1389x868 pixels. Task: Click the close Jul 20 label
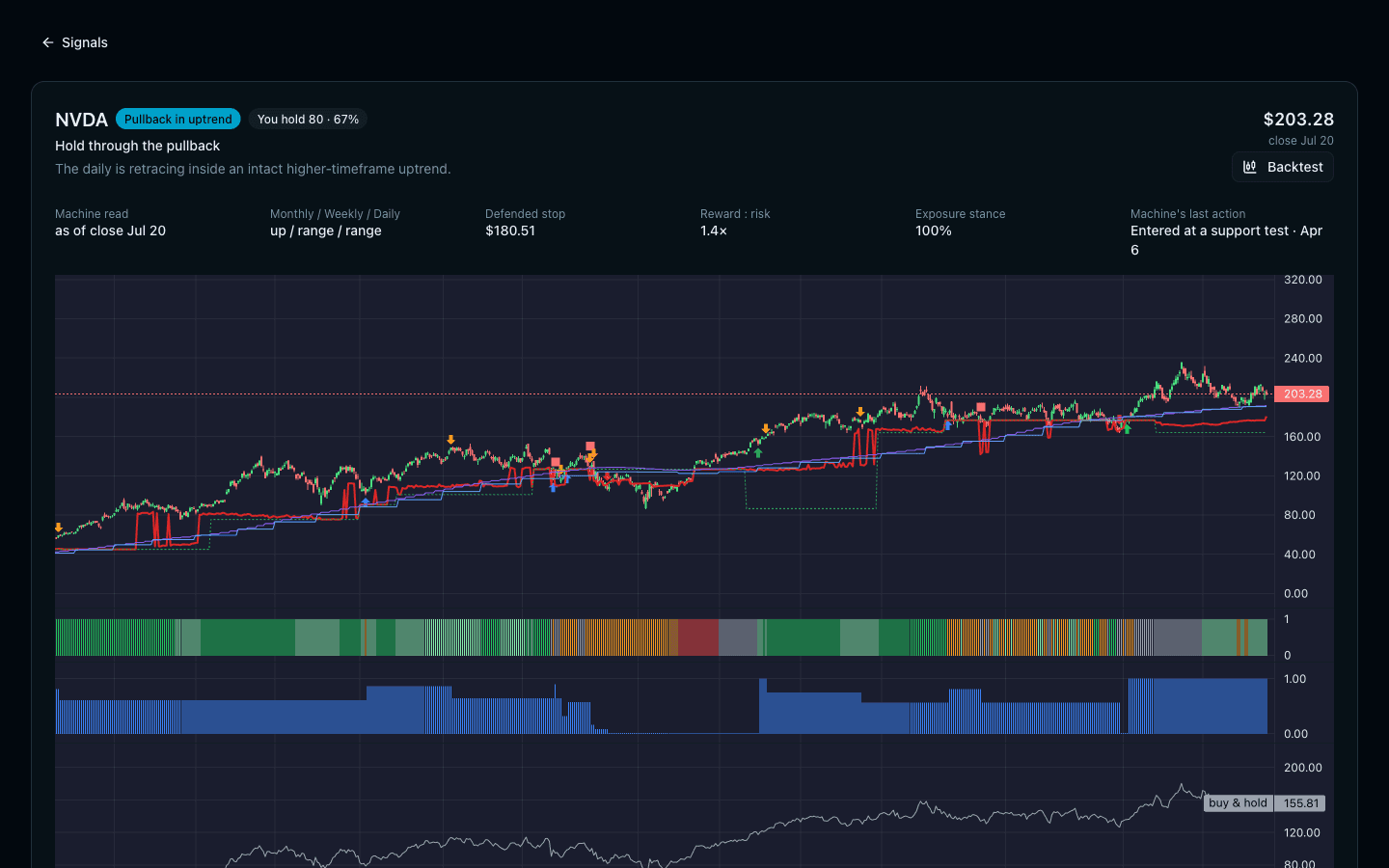click(1300, 141)
